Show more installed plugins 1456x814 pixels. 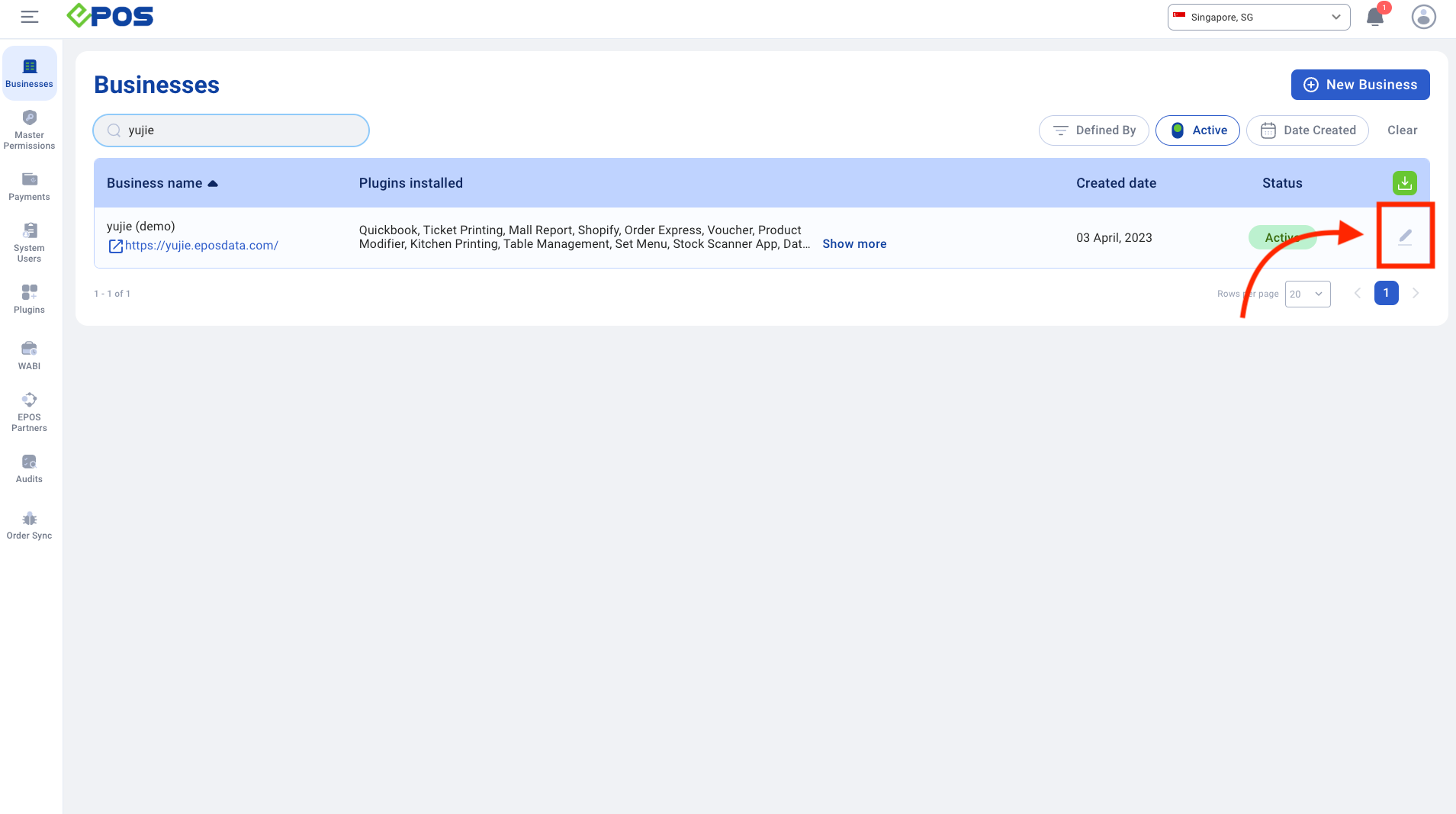click(x=854, y=244)
